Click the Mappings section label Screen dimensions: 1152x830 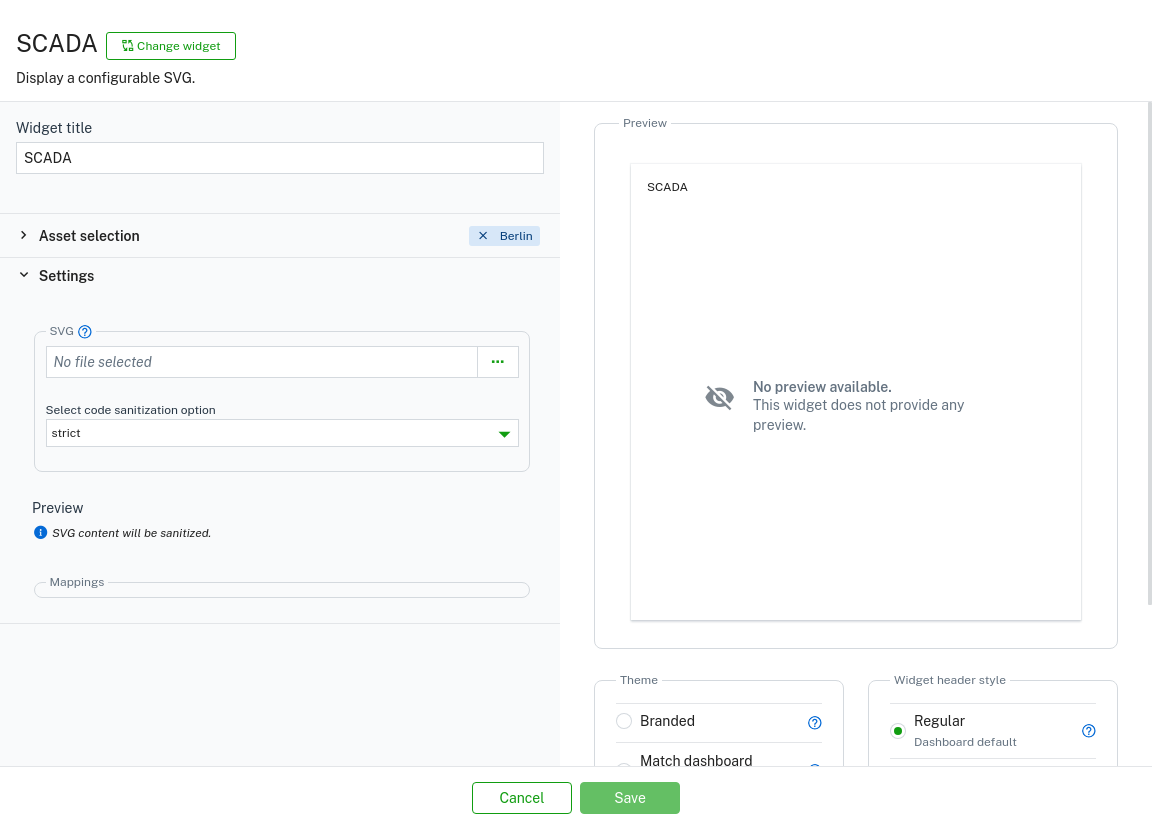77,582
